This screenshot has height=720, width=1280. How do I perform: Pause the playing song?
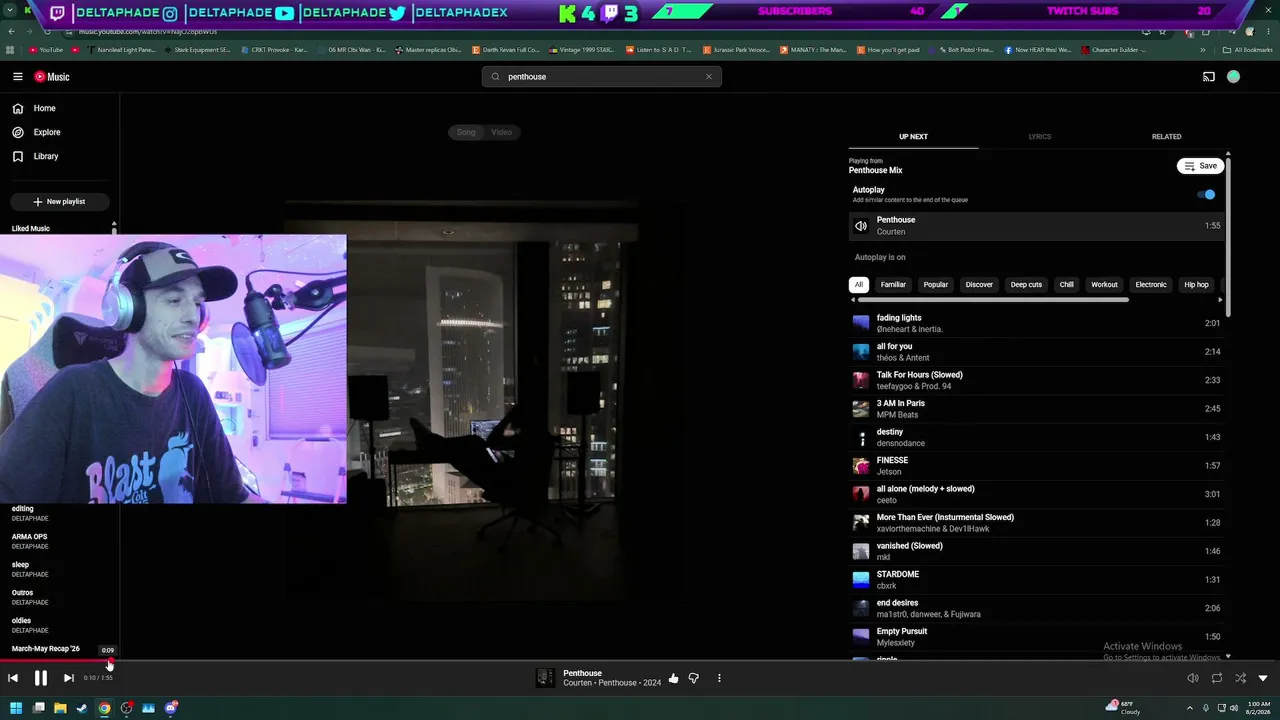pyautogui.click(x=41, y=678)
